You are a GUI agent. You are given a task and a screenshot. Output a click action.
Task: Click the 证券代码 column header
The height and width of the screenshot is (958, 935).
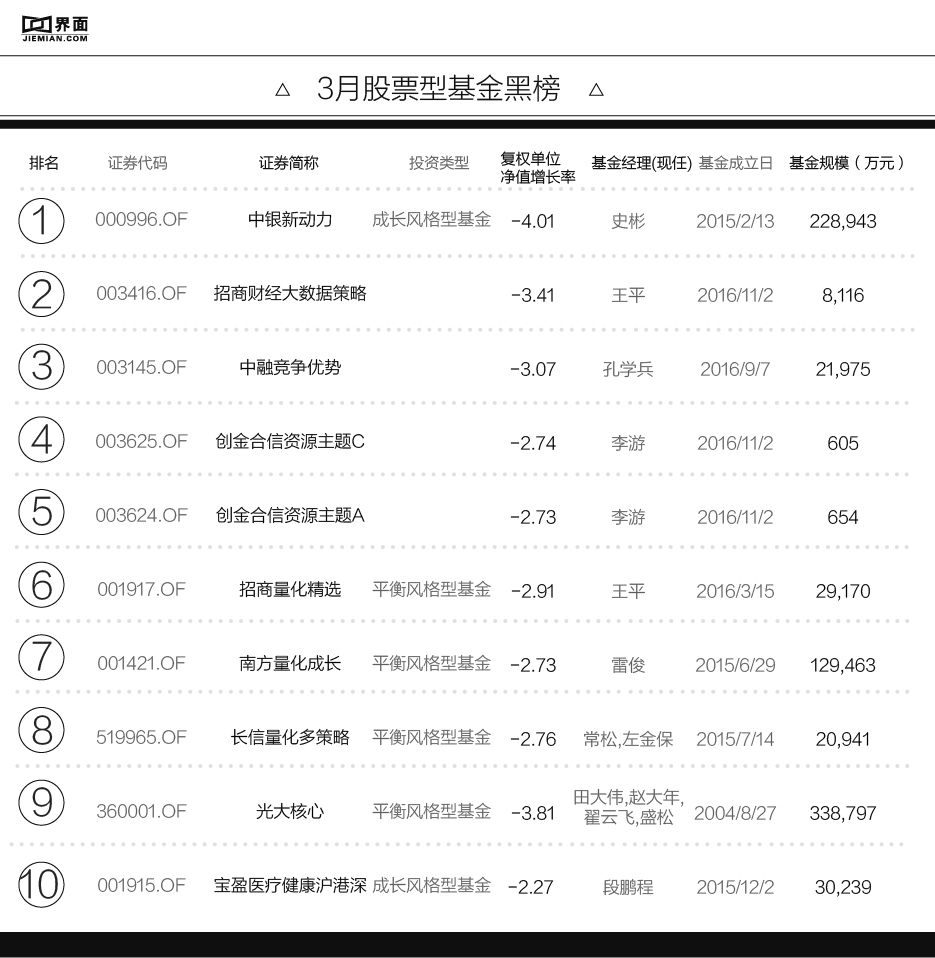[138, 163]
